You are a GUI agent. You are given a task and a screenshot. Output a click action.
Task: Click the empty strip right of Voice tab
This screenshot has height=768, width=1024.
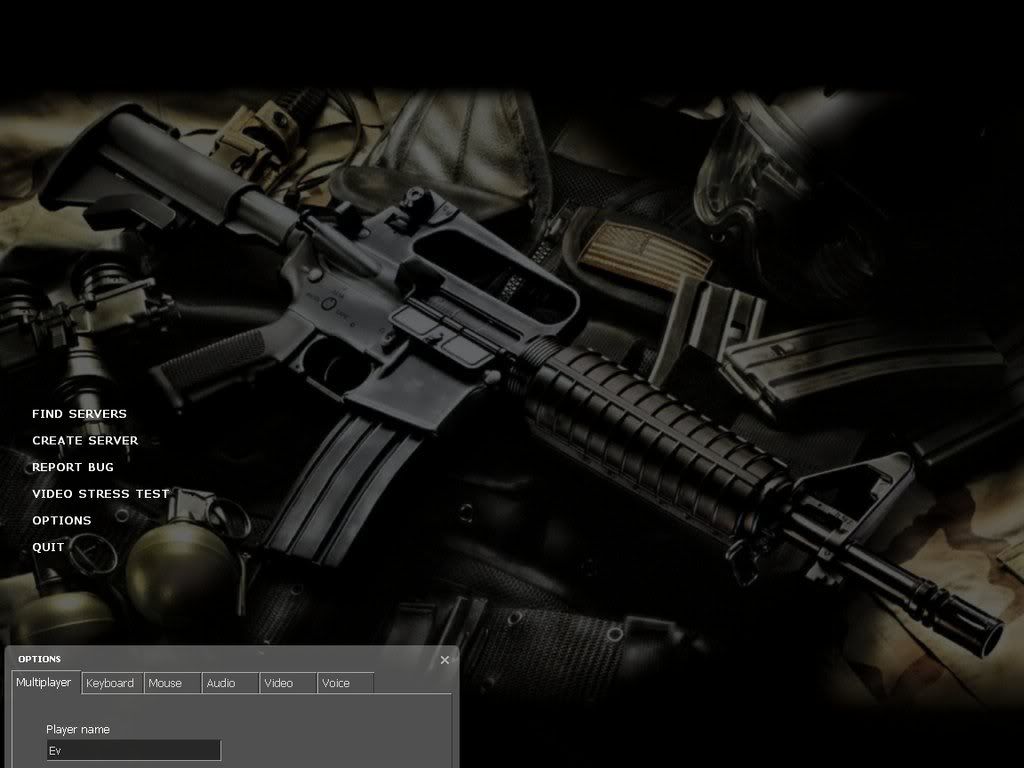point(412,683)
